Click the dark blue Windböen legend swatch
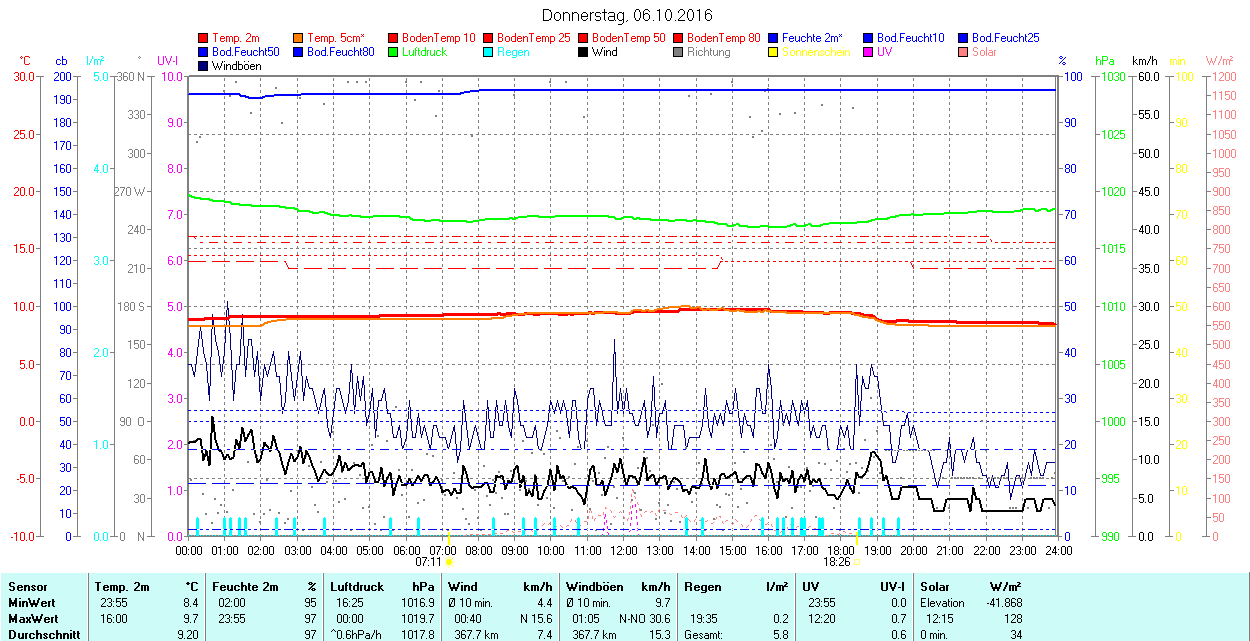The height and width of the screenshot is (641, 1250). click(x=204, y=66)
